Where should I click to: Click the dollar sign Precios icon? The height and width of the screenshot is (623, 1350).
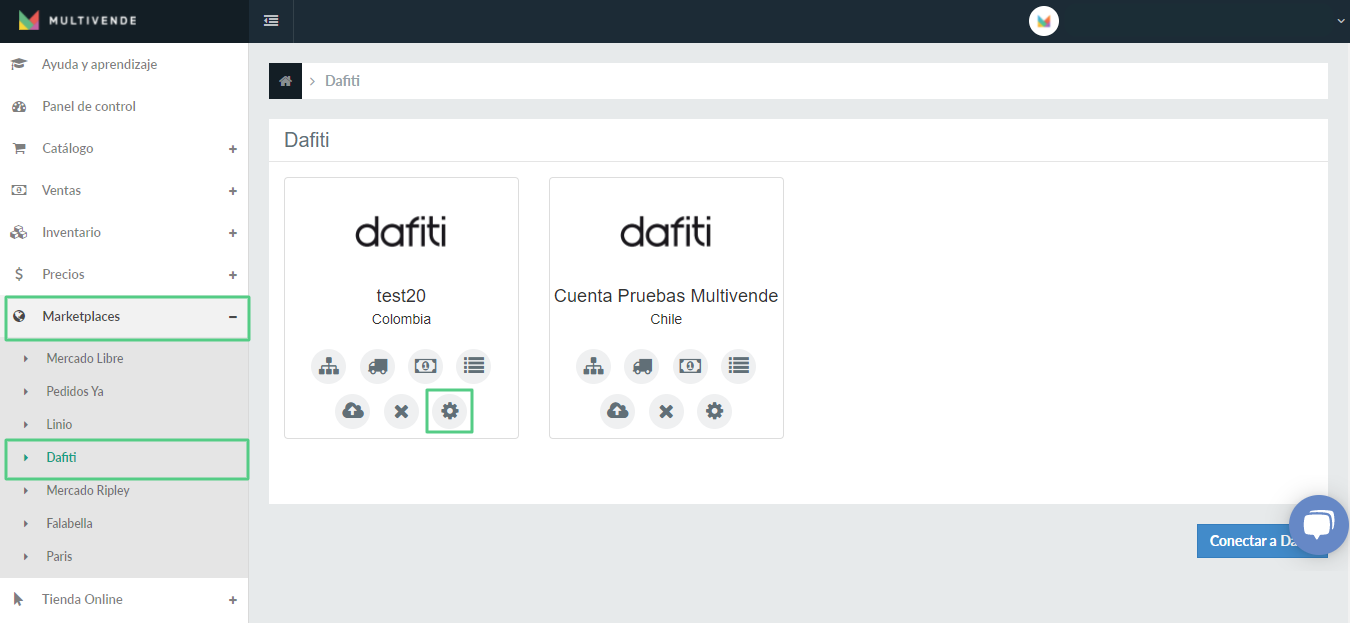[18, 274]
